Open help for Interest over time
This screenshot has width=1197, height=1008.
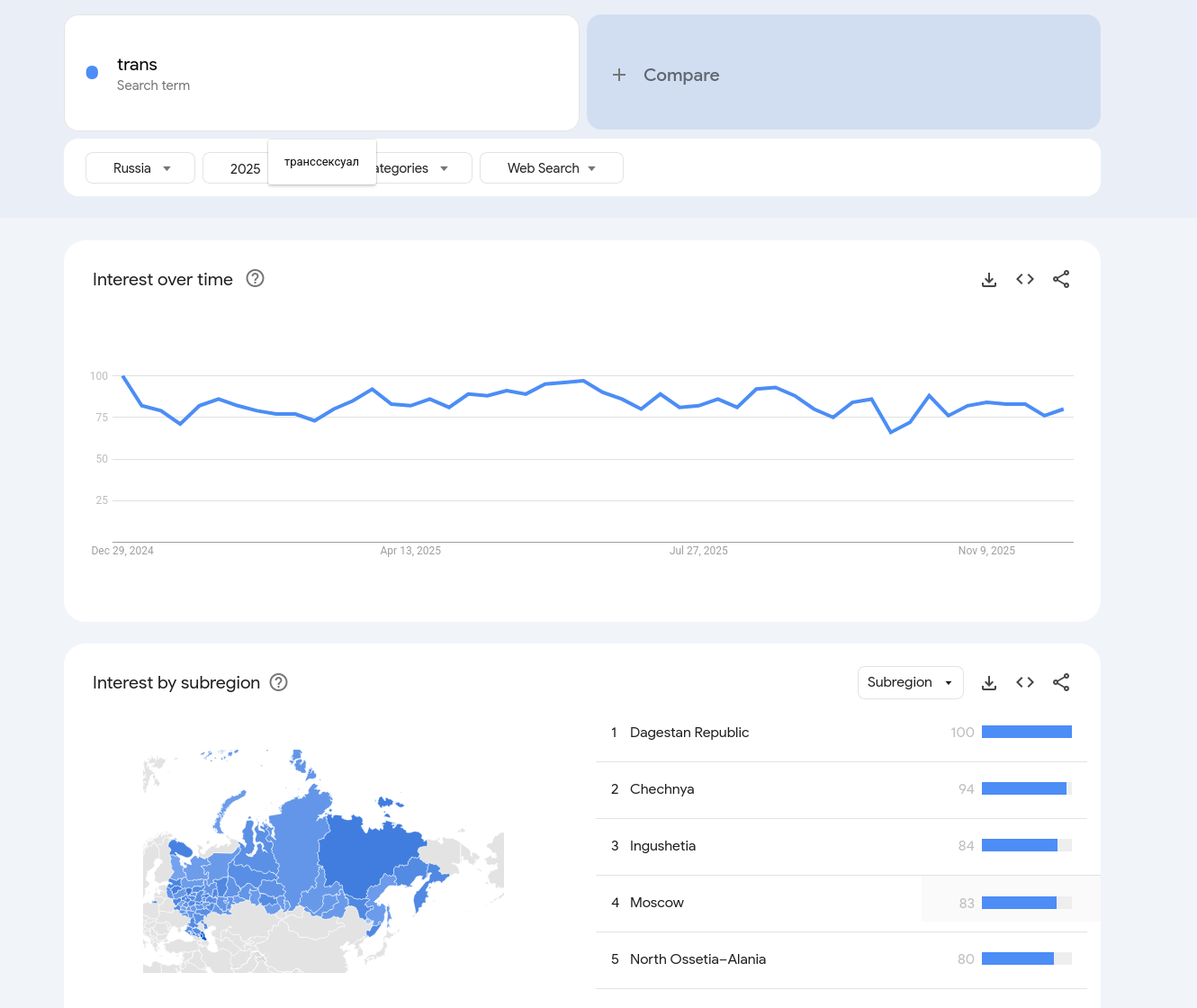pos(256,279)
